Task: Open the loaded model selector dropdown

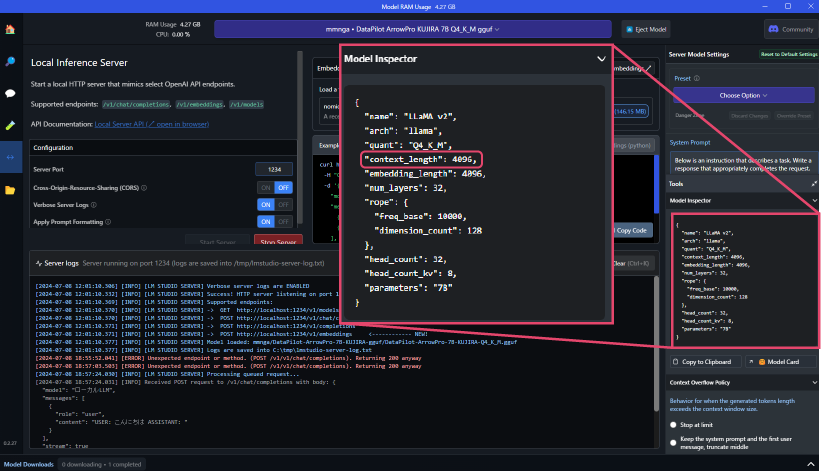Action: click(414, 29)
